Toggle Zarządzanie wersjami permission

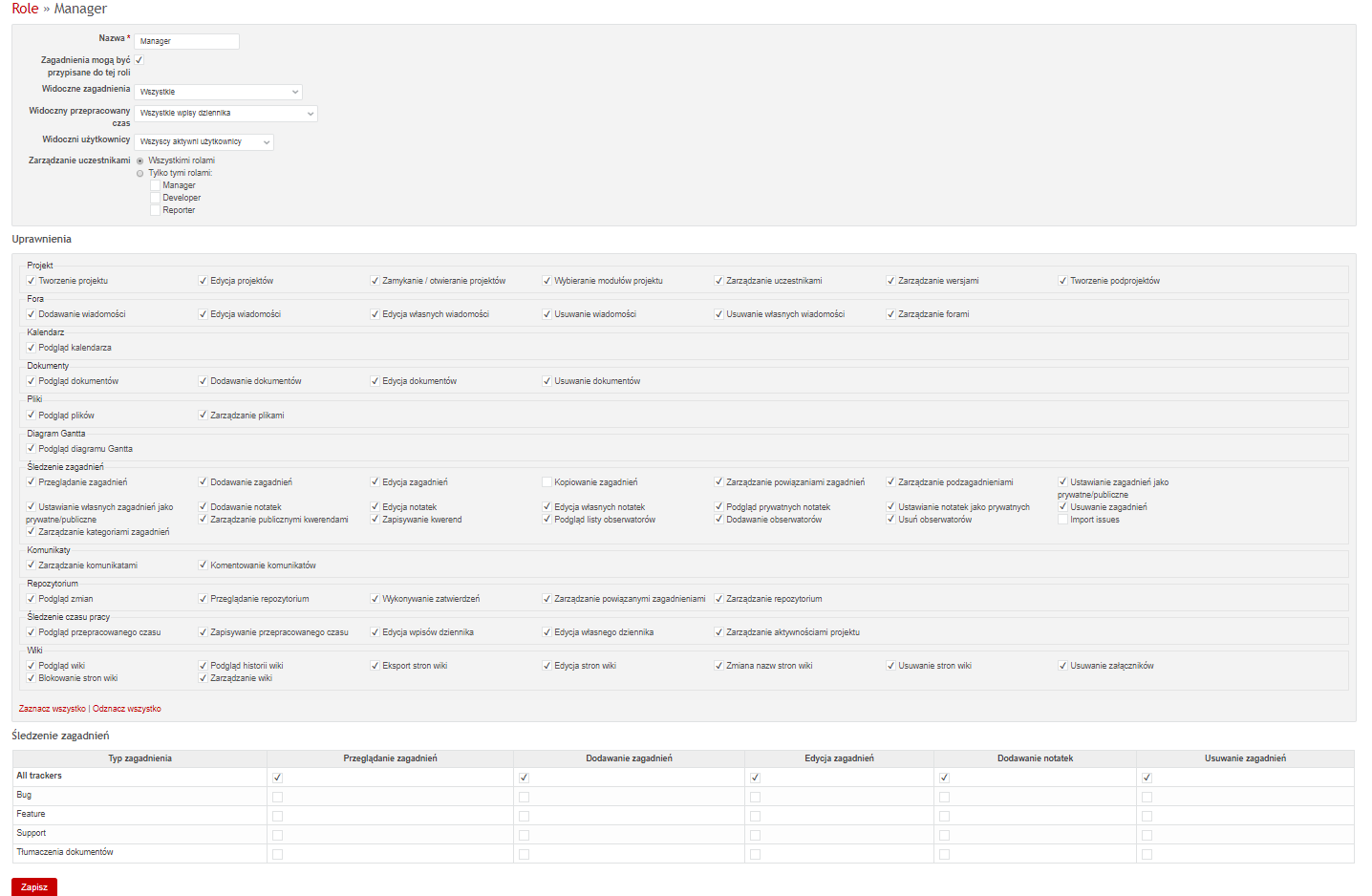point(890,281)
